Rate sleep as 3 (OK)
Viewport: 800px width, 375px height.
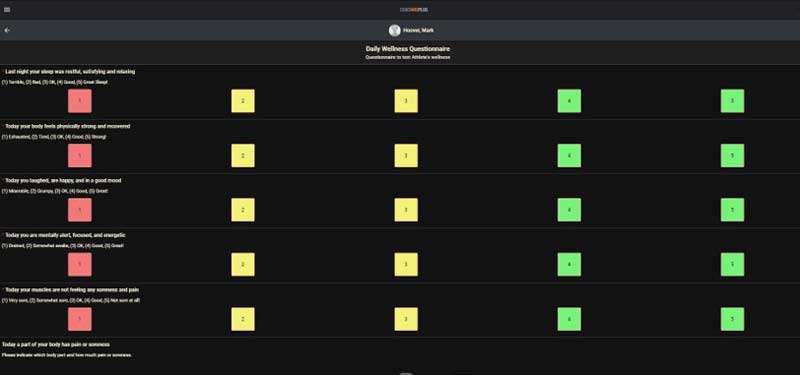tap(406, 101)
